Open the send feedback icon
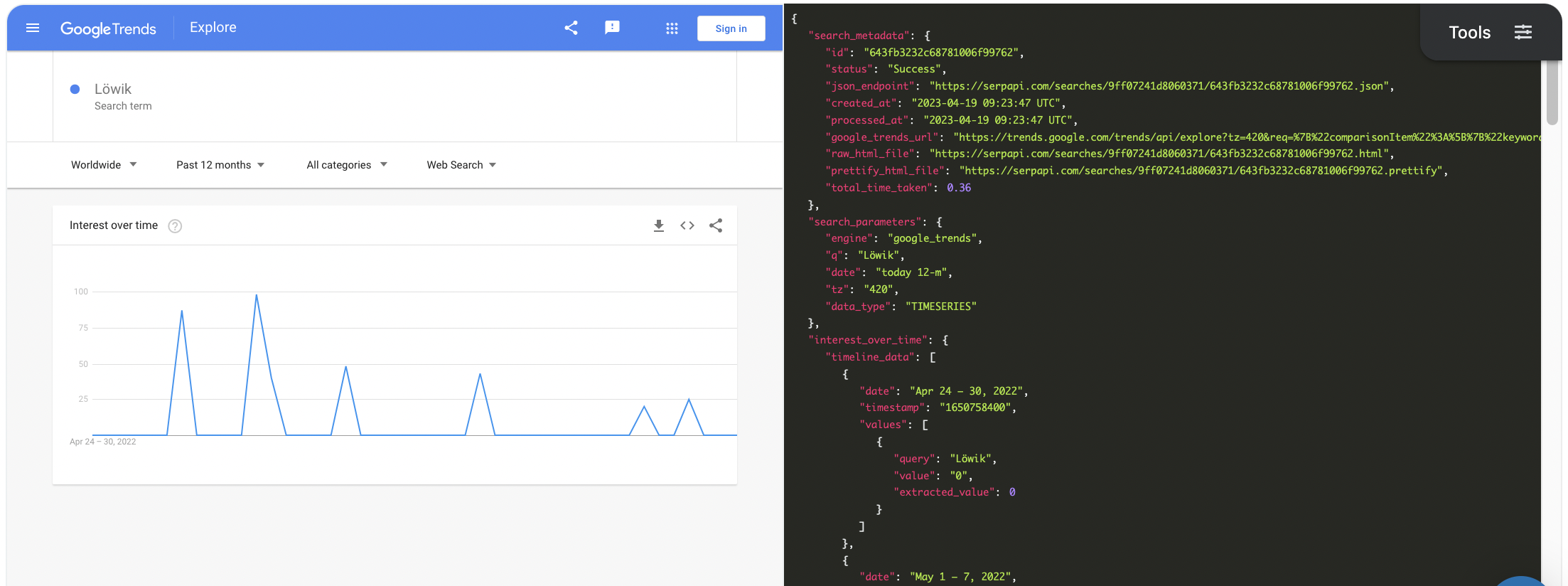Image resolution: width=1568 pixels, height=586 pixels. tap(612, 28)
